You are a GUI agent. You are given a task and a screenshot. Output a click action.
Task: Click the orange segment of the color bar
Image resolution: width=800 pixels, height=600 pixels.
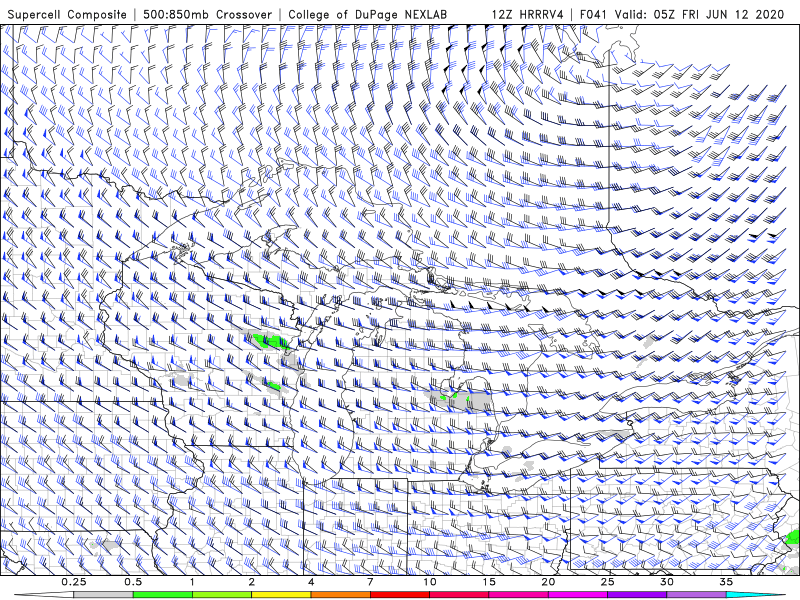(x=340, y=595)
